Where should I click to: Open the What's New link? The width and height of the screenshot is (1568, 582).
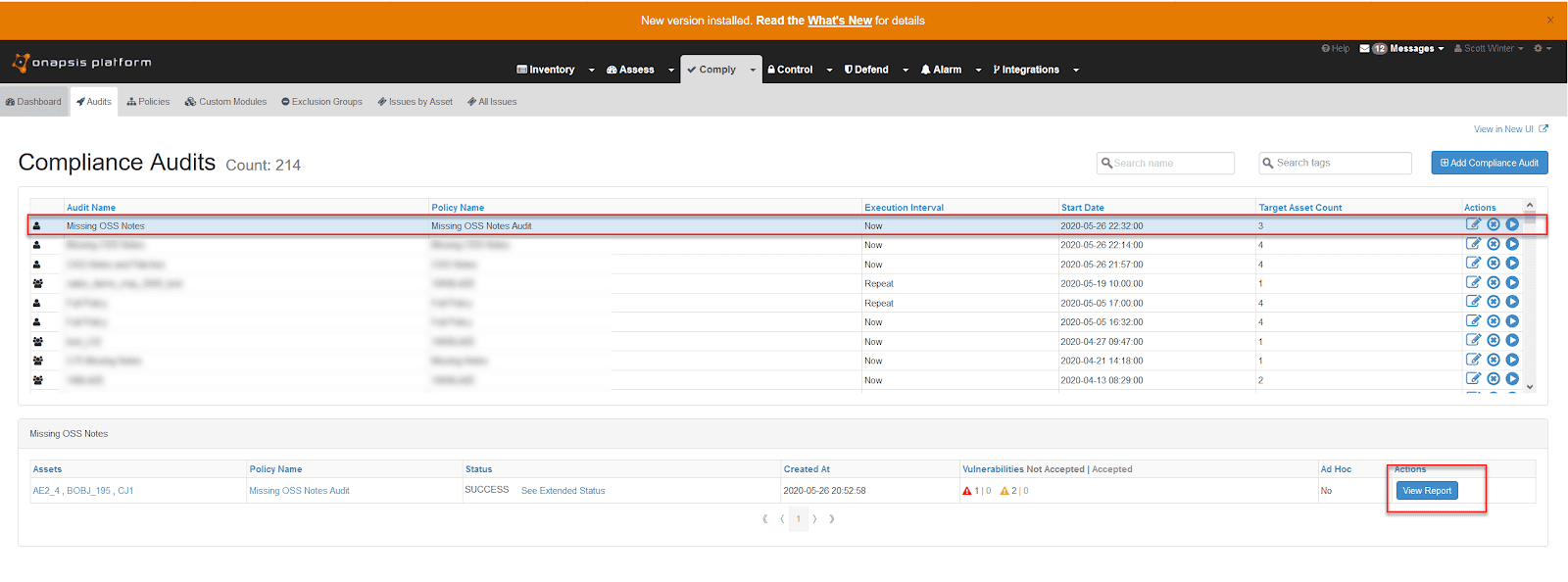coord(839,21)
